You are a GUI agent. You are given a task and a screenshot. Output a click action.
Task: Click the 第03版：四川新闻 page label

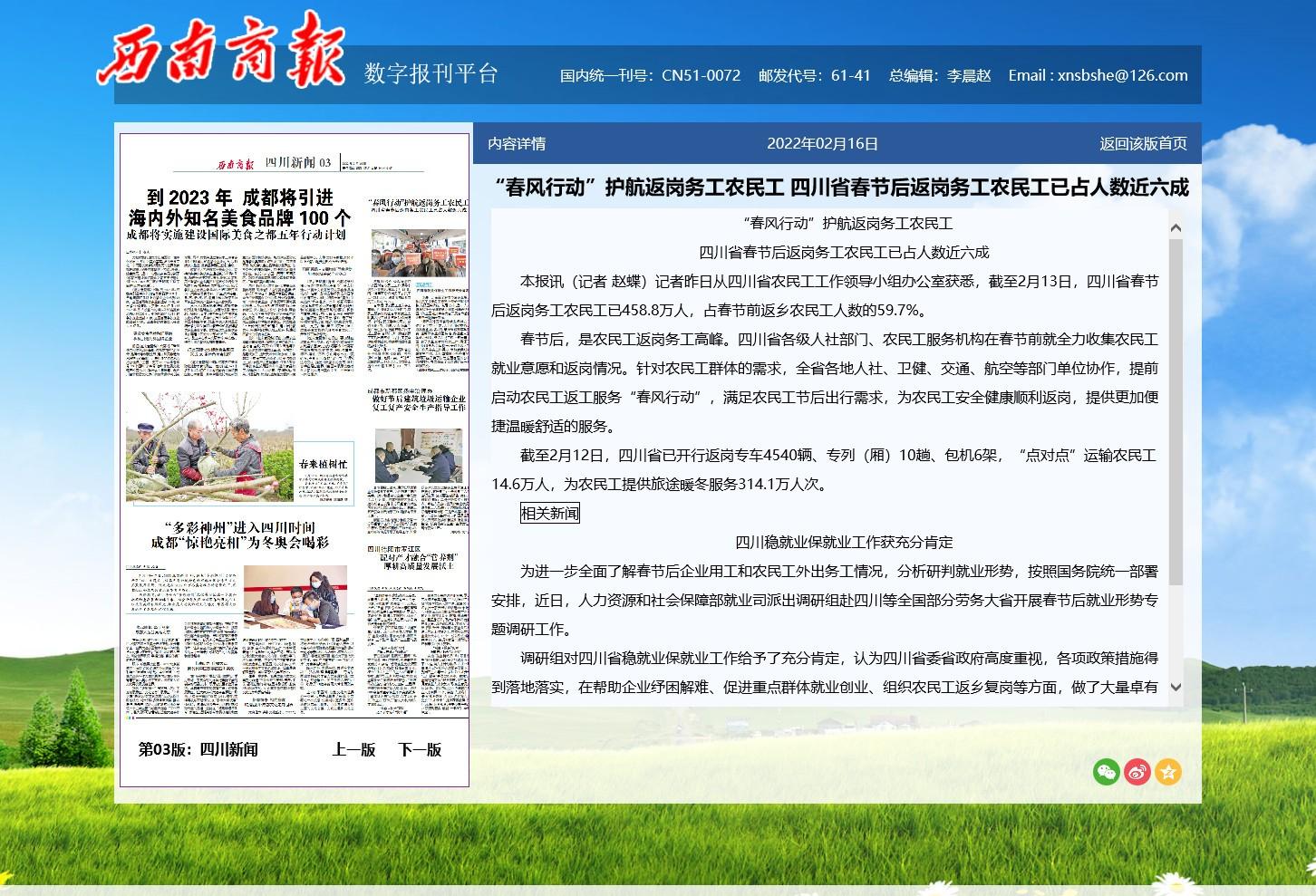point(198,749)
